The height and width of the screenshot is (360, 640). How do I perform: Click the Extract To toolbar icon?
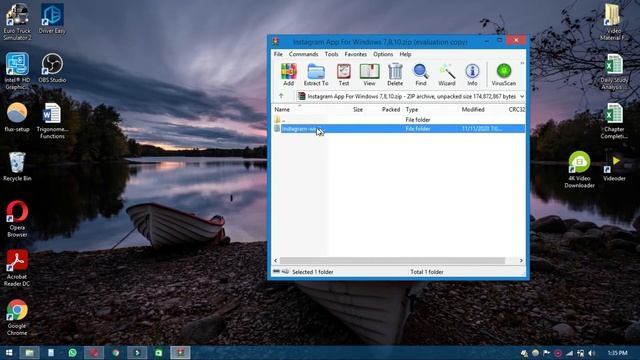pos(316,75)
